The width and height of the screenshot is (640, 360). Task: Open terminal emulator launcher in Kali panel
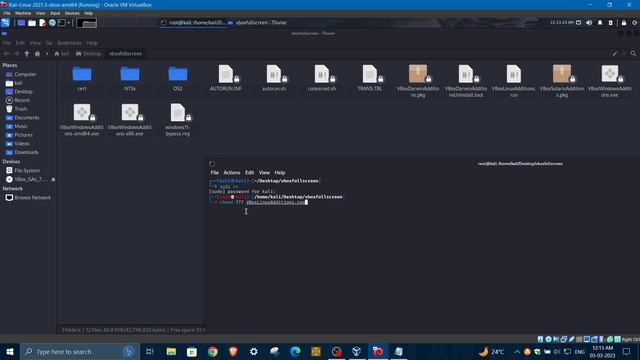[62, 23]
